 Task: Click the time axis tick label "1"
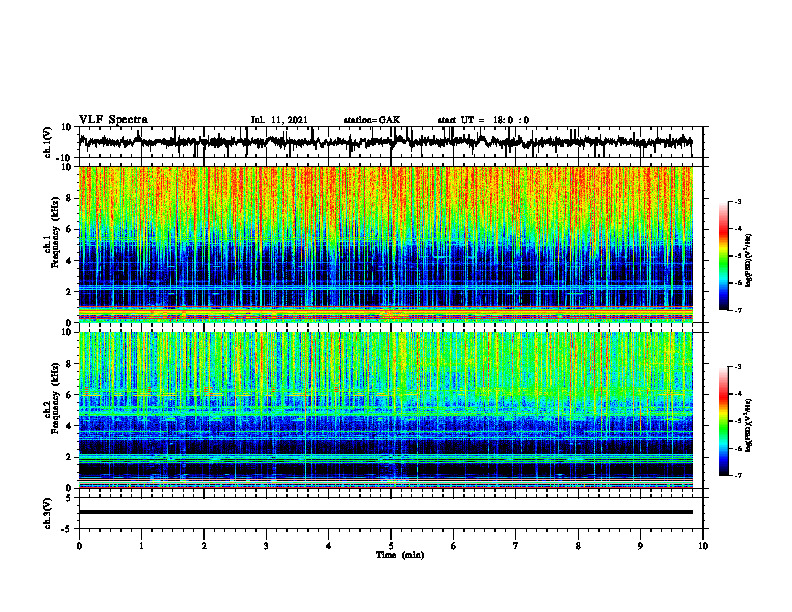pyautogui.click(x=141, y=546)
